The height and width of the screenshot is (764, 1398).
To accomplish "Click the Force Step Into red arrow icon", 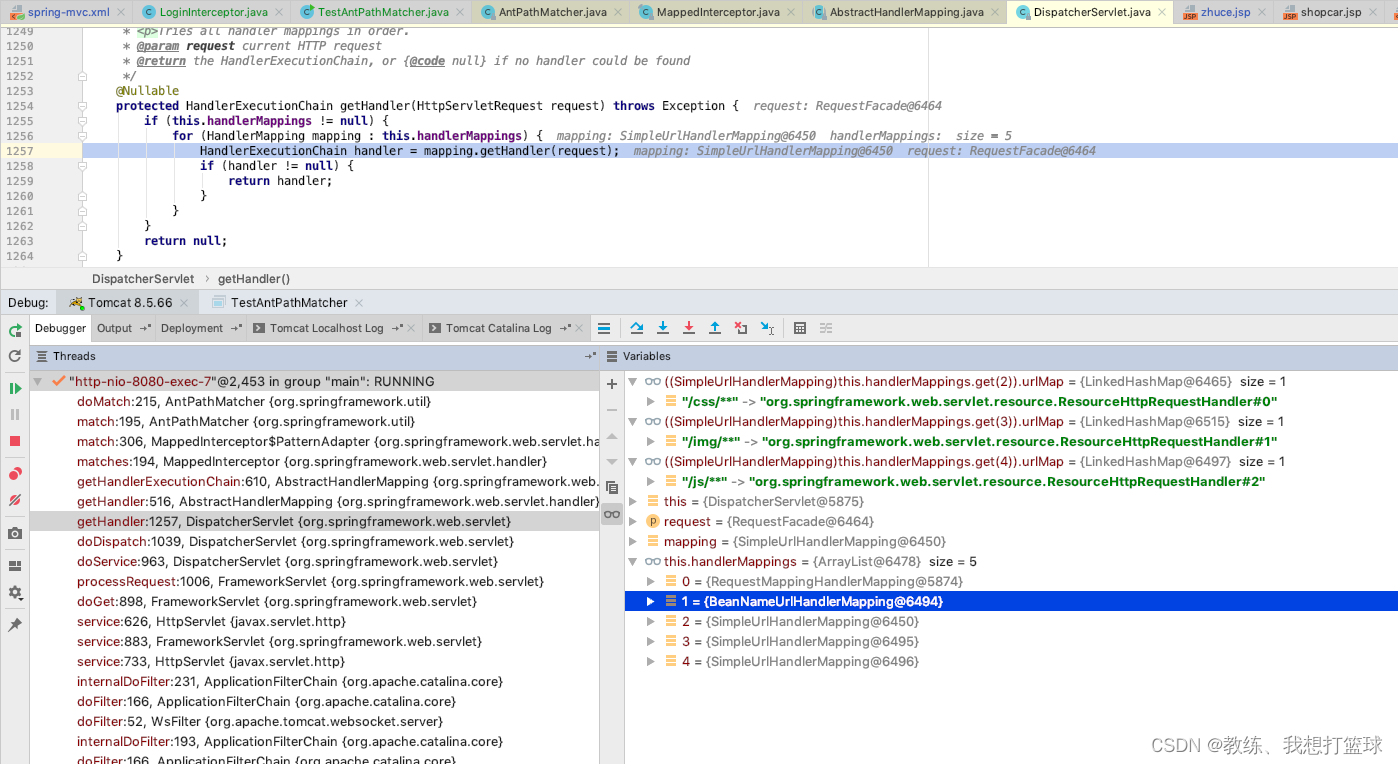I will (689, 327).
